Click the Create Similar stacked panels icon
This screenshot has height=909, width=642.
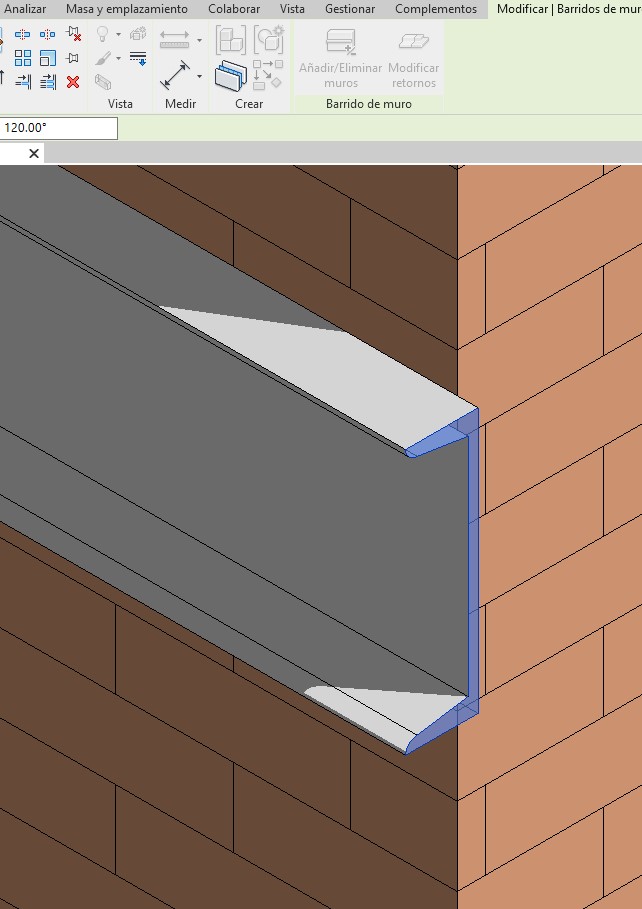[x=230, y=76]
